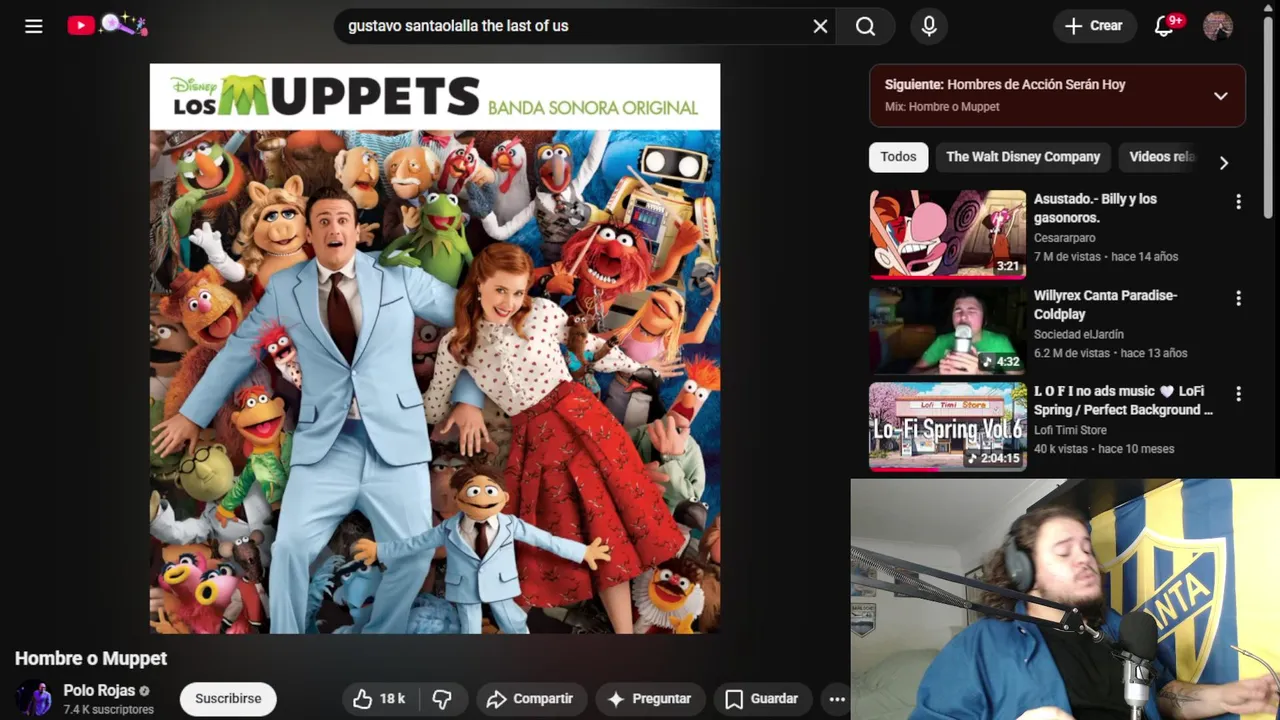Open notifications bell
Screen dimensions: 1280x720
[1165, 26]
